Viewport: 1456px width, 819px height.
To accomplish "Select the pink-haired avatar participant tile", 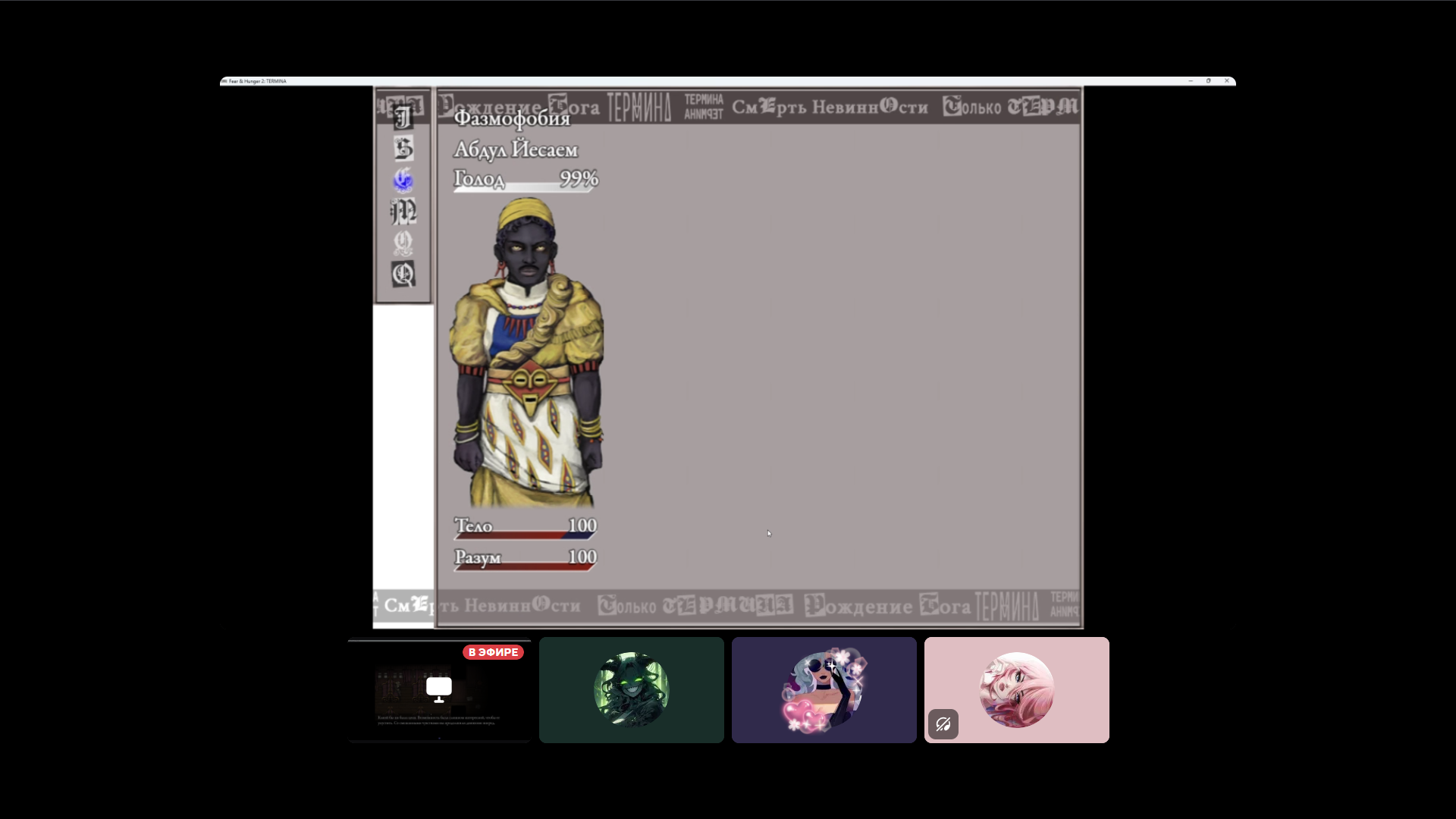I will click(x=1017, y=690).
